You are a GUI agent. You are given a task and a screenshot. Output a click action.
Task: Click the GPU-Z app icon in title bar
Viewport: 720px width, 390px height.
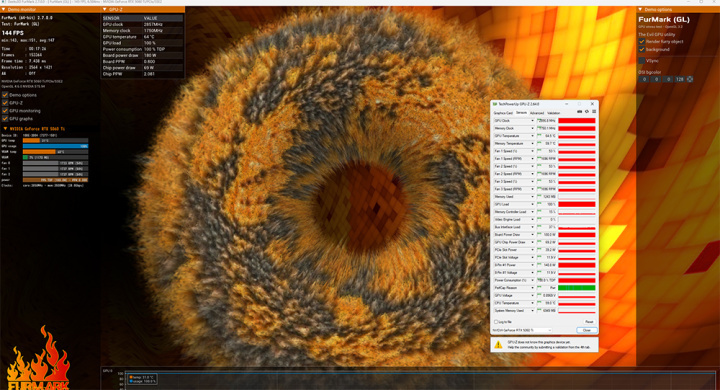[495, 104]
